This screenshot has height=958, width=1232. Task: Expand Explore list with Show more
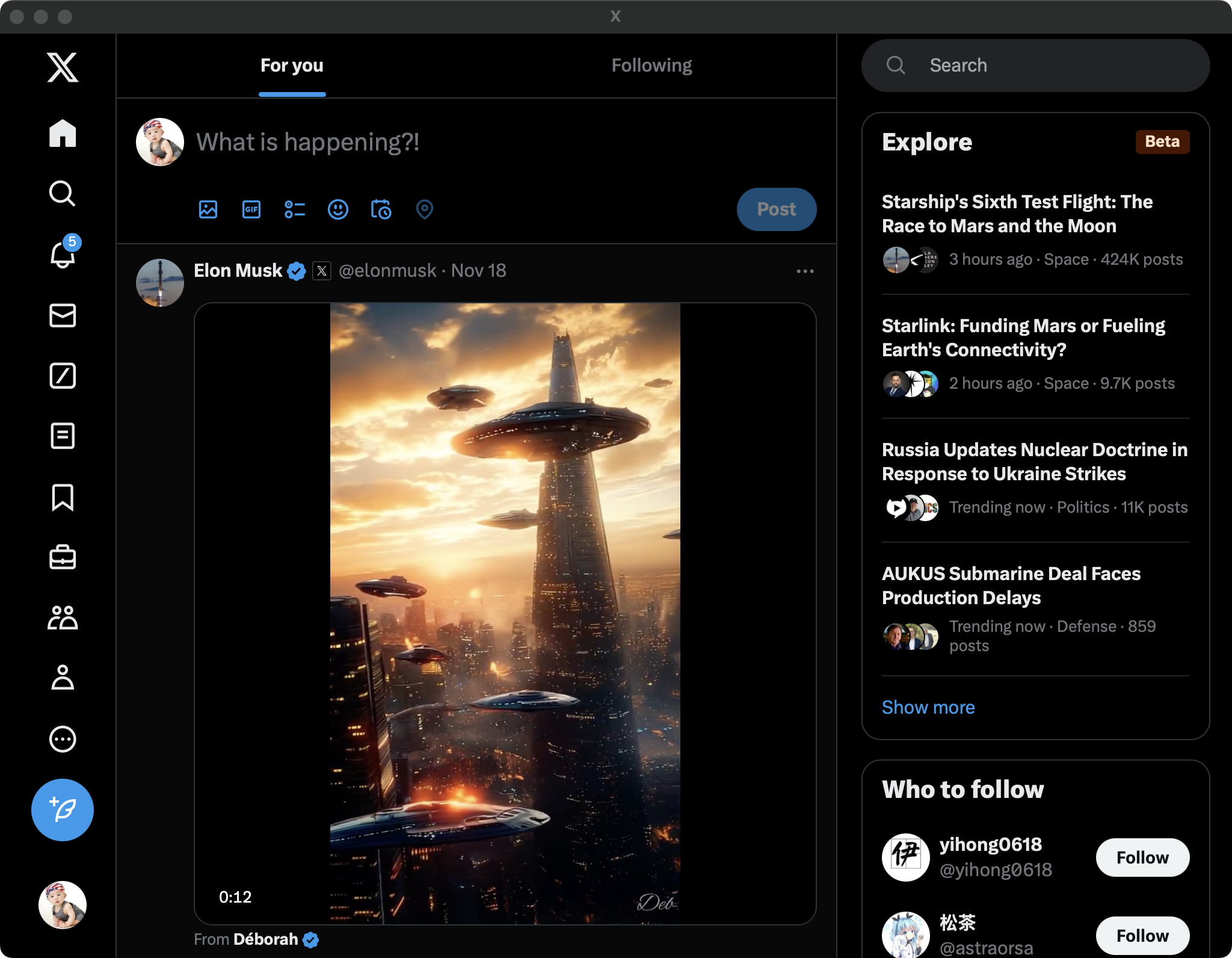928,707
